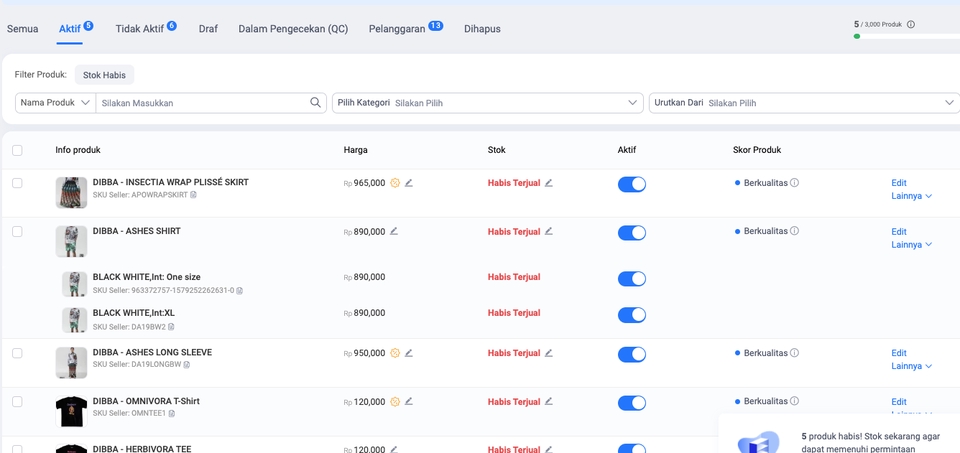960x453 pixels.
Task: Open orange promo icon on OMNIVORA T-Shirt price
Action: (395, 402)
